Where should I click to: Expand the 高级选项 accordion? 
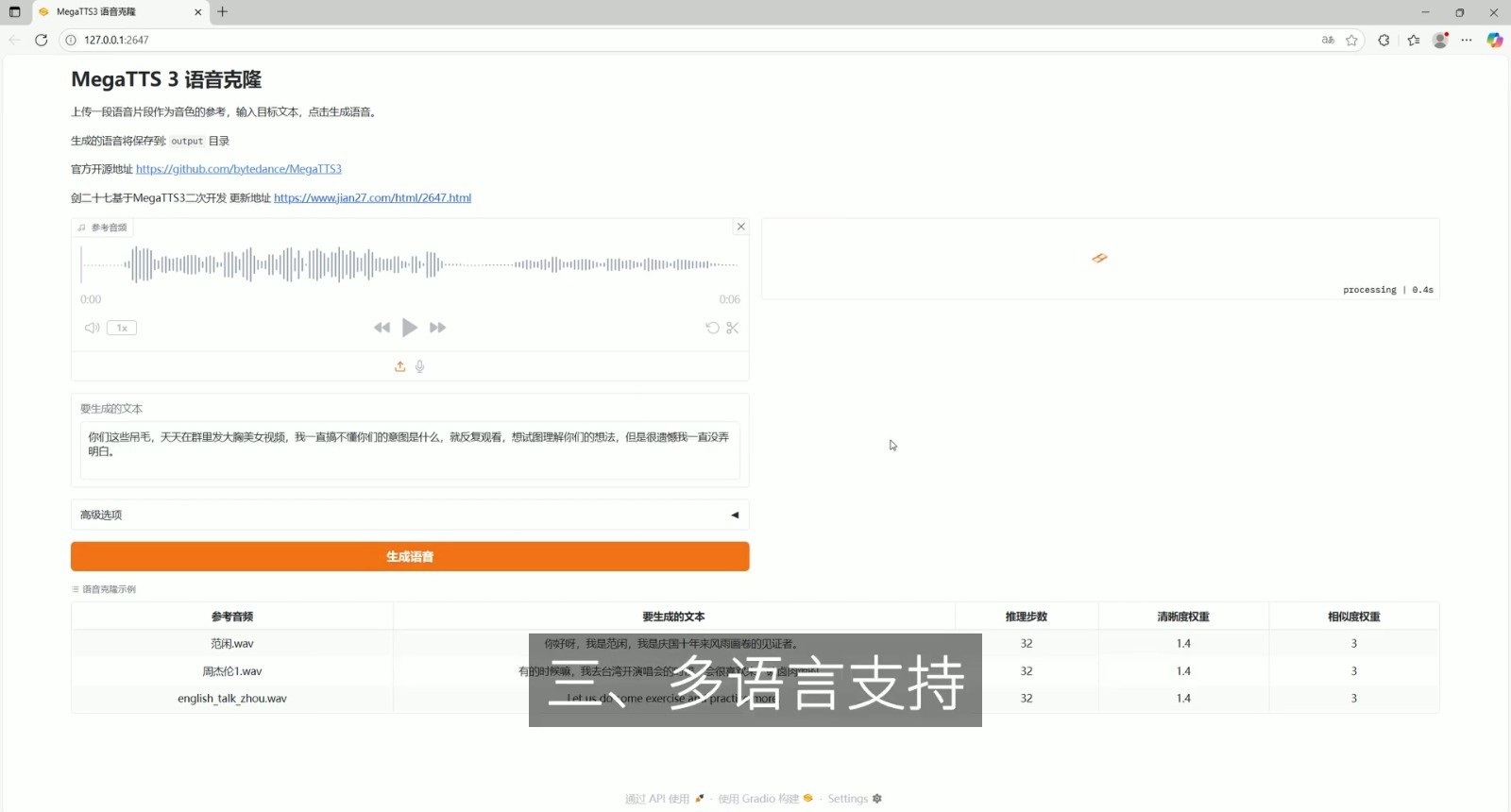[410, 515]
